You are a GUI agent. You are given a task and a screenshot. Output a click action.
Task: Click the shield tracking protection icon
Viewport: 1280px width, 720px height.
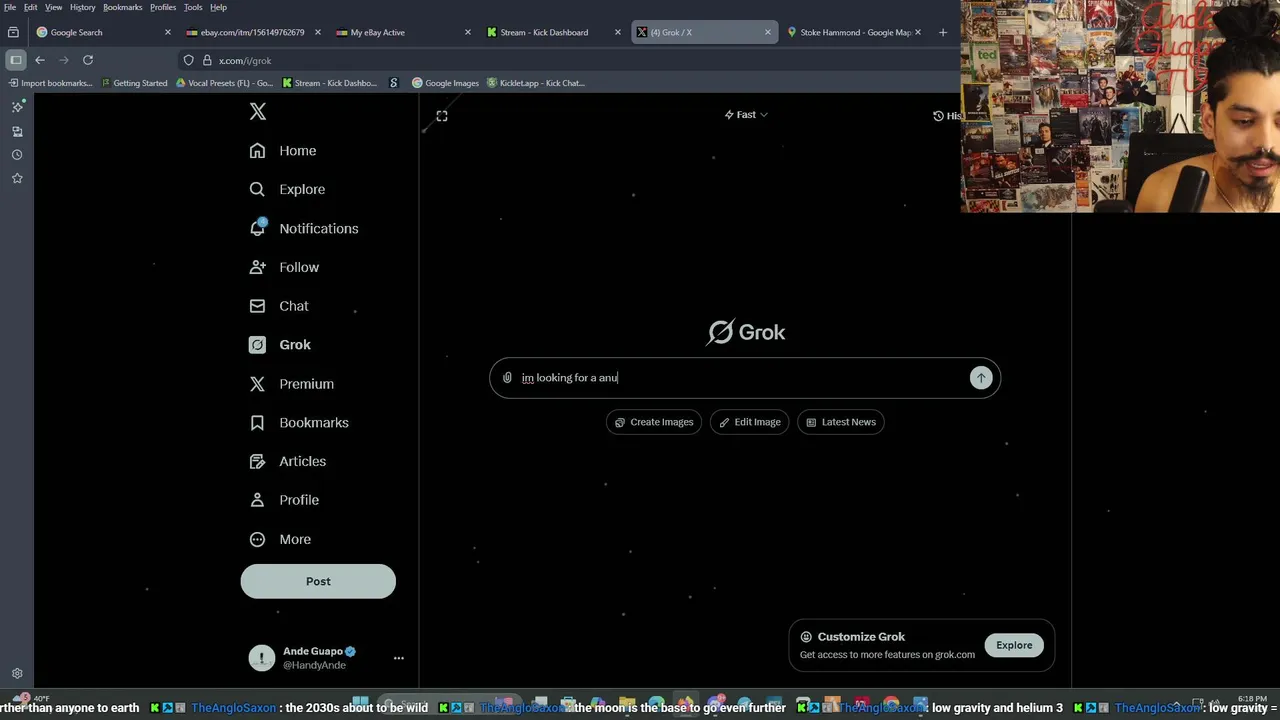coord(188,60)
